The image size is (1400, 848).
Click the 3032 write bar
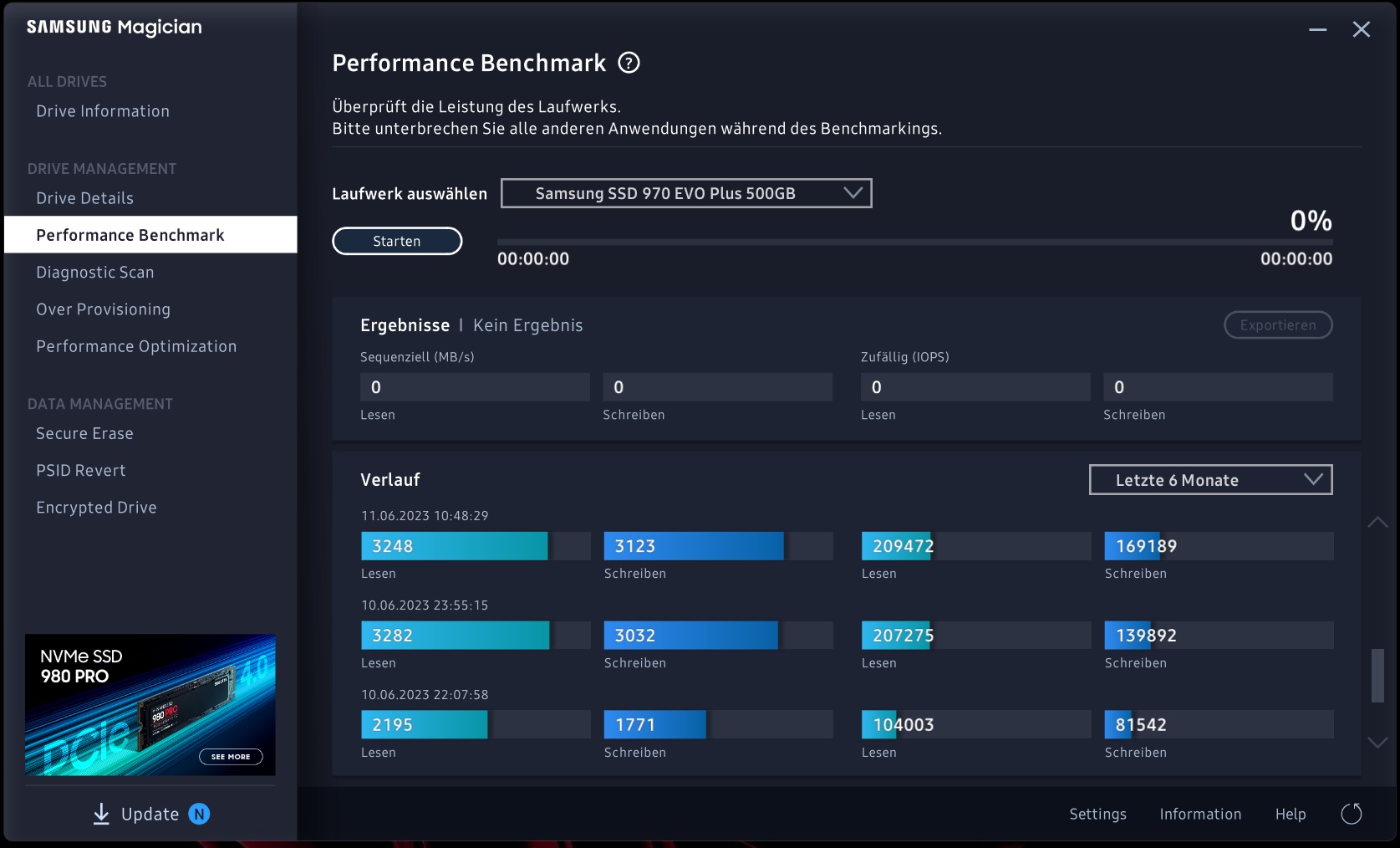click(719, 636)
